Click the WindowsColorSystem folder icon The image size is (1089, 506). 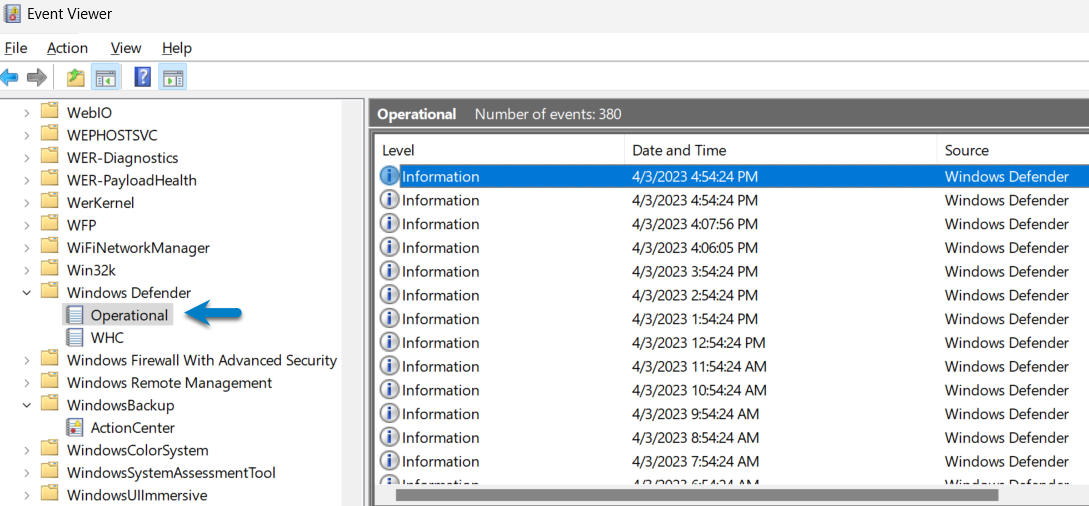click(x=49, y=450)
